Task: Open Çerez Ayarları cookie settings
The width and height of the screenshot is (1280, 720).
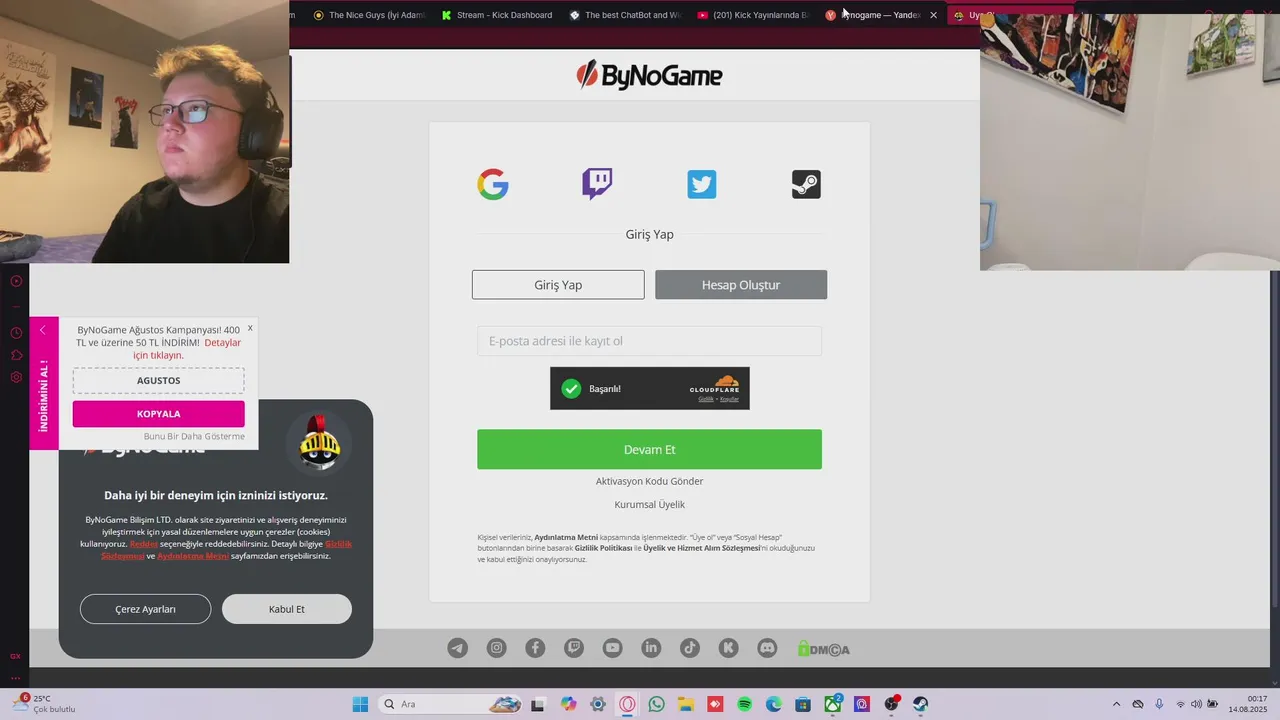Action: click(145, 609)
